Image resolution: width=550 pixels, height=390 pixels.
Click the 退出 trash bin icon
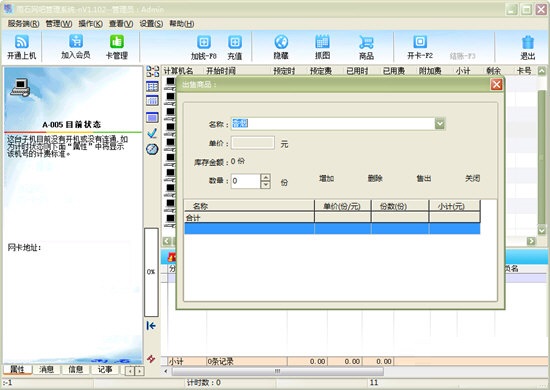[528, 42]
